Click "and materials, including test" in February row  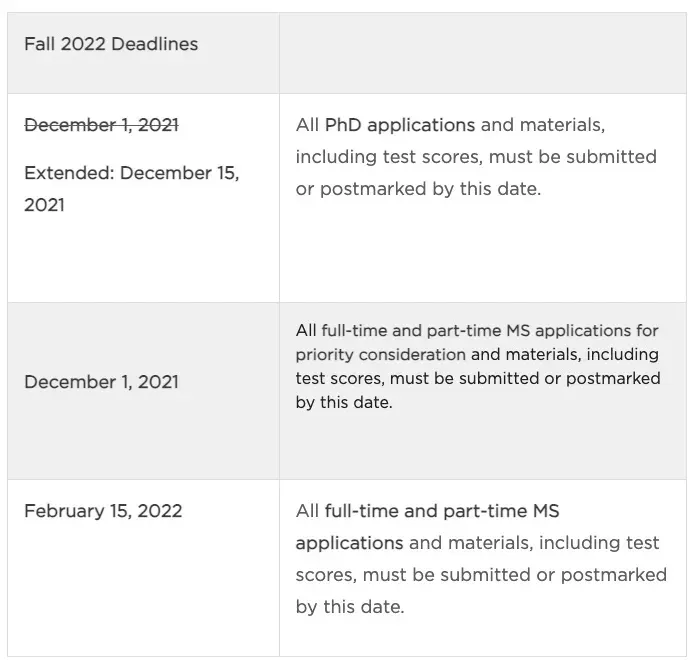[x=534, y=543]
